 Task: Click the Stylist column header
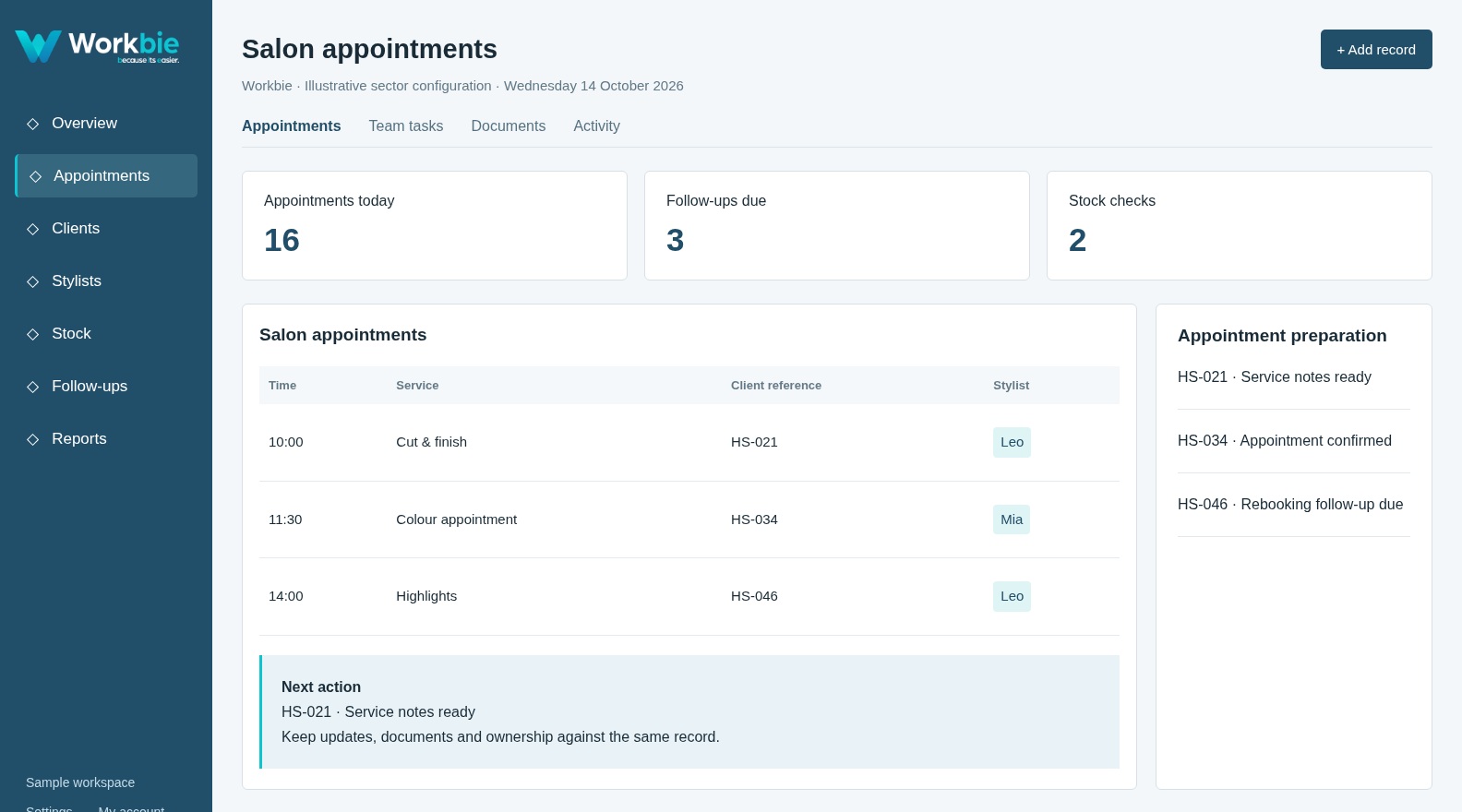(1012, 386)
